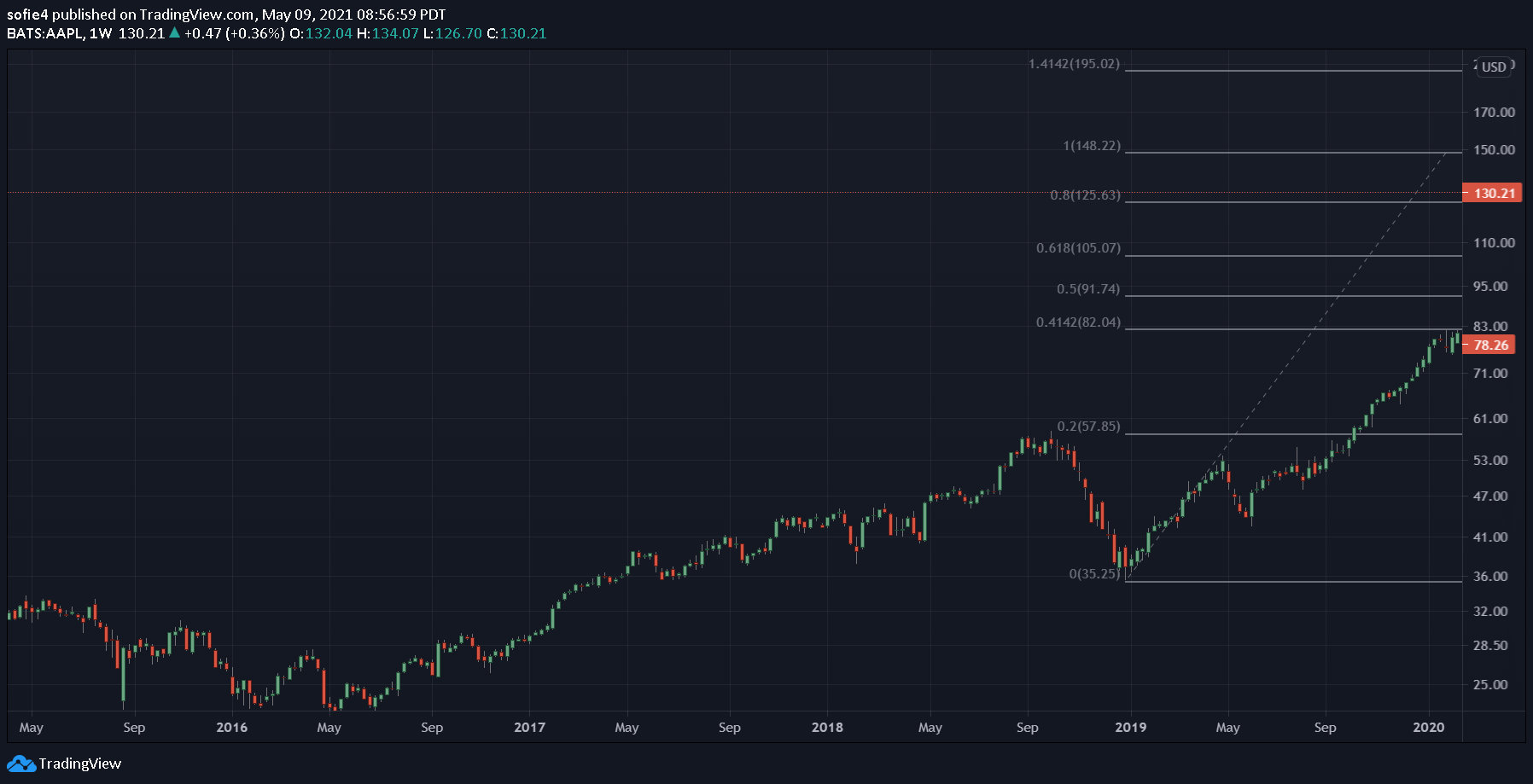
Task: Click the close value C:130.21
Action: point(516,33)
